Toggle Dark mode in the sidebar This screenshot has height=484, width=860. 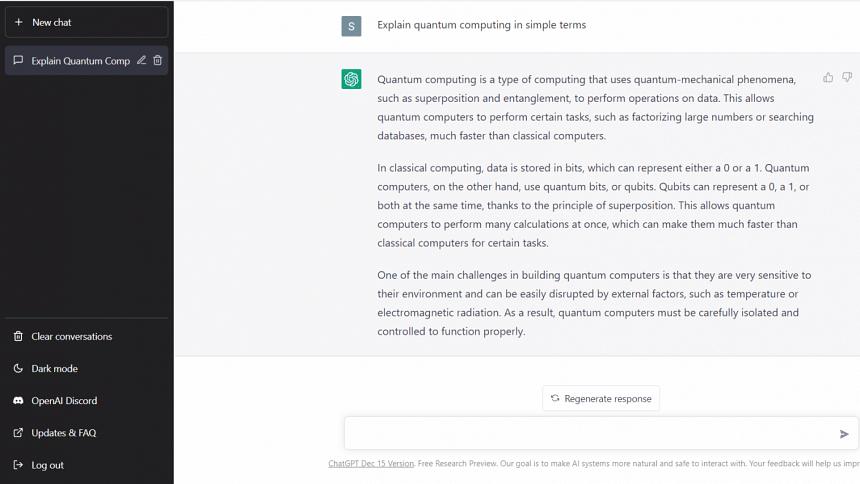click(x=54, y=369)
